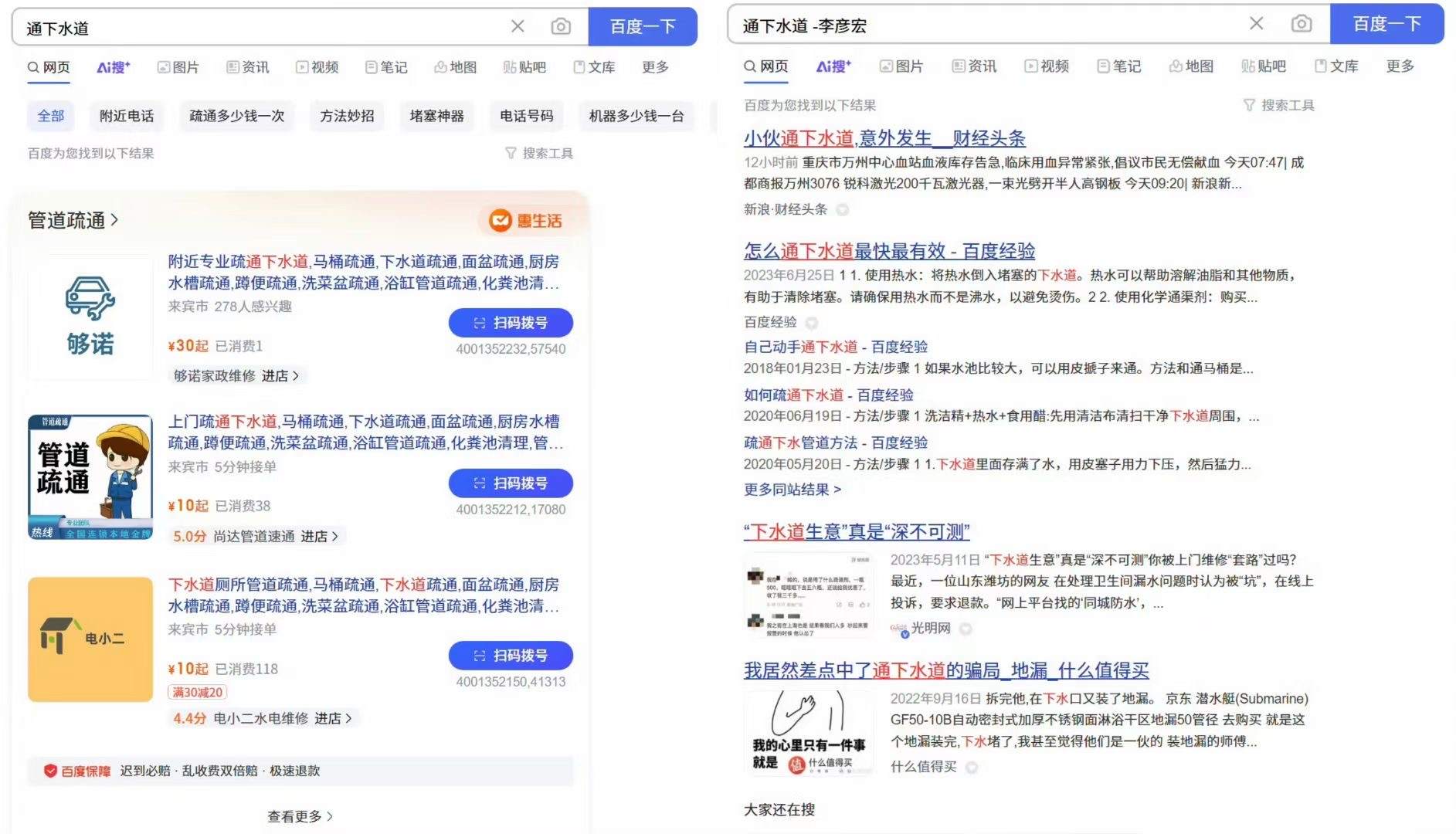Click the left 百度一下 search button
This screenshot has width=1456, height=834.
click(x=643, y=27)
